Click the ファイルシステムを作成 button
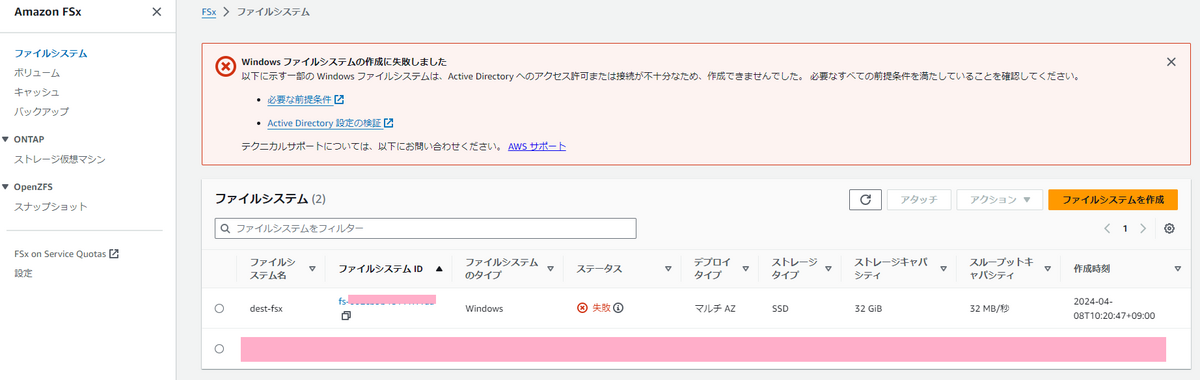Viewport: 1200px width, 380px height. click(1113, 200)
